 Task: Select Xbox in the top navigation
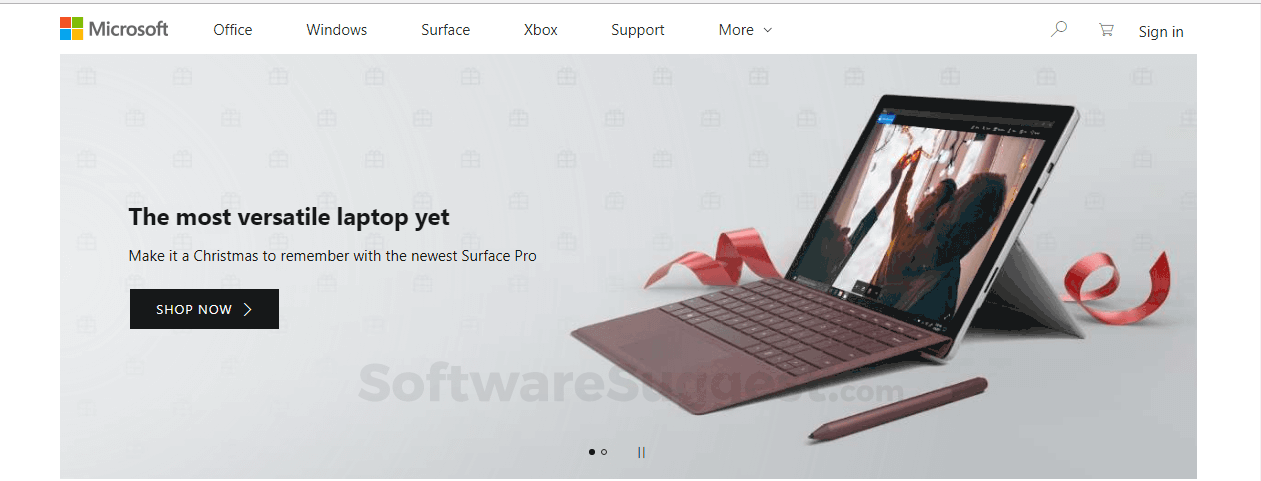541,30
